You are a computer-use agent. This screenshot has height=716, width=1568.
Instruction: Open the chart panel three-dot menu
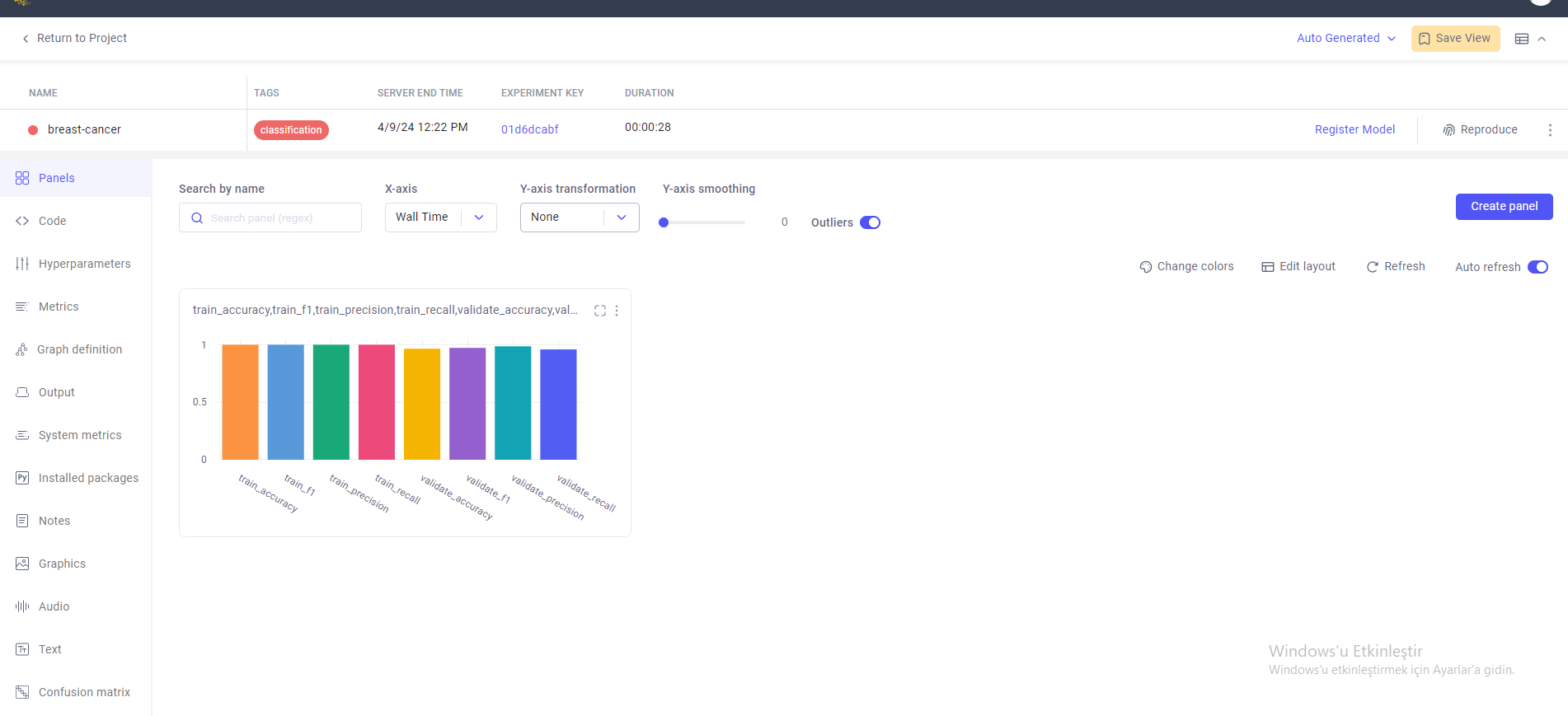point(617,311)
